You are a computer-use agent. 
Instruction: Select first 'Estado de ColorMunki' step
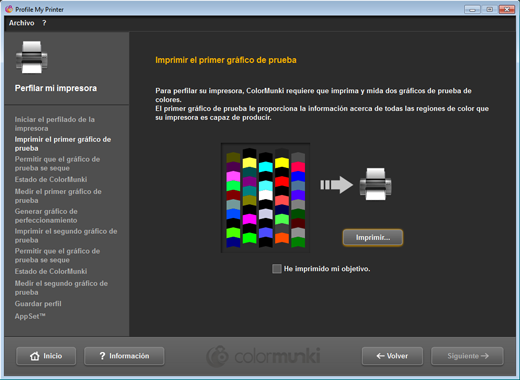click(x=51, y=179)
